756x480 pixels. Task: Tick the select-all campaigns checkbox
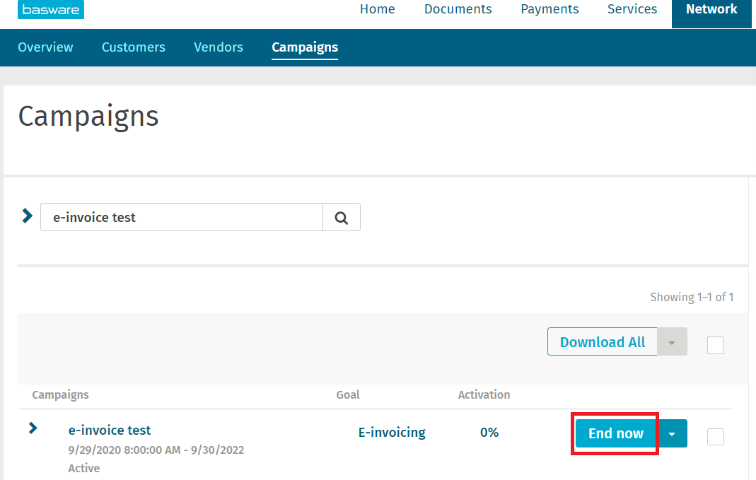(715, 344)
